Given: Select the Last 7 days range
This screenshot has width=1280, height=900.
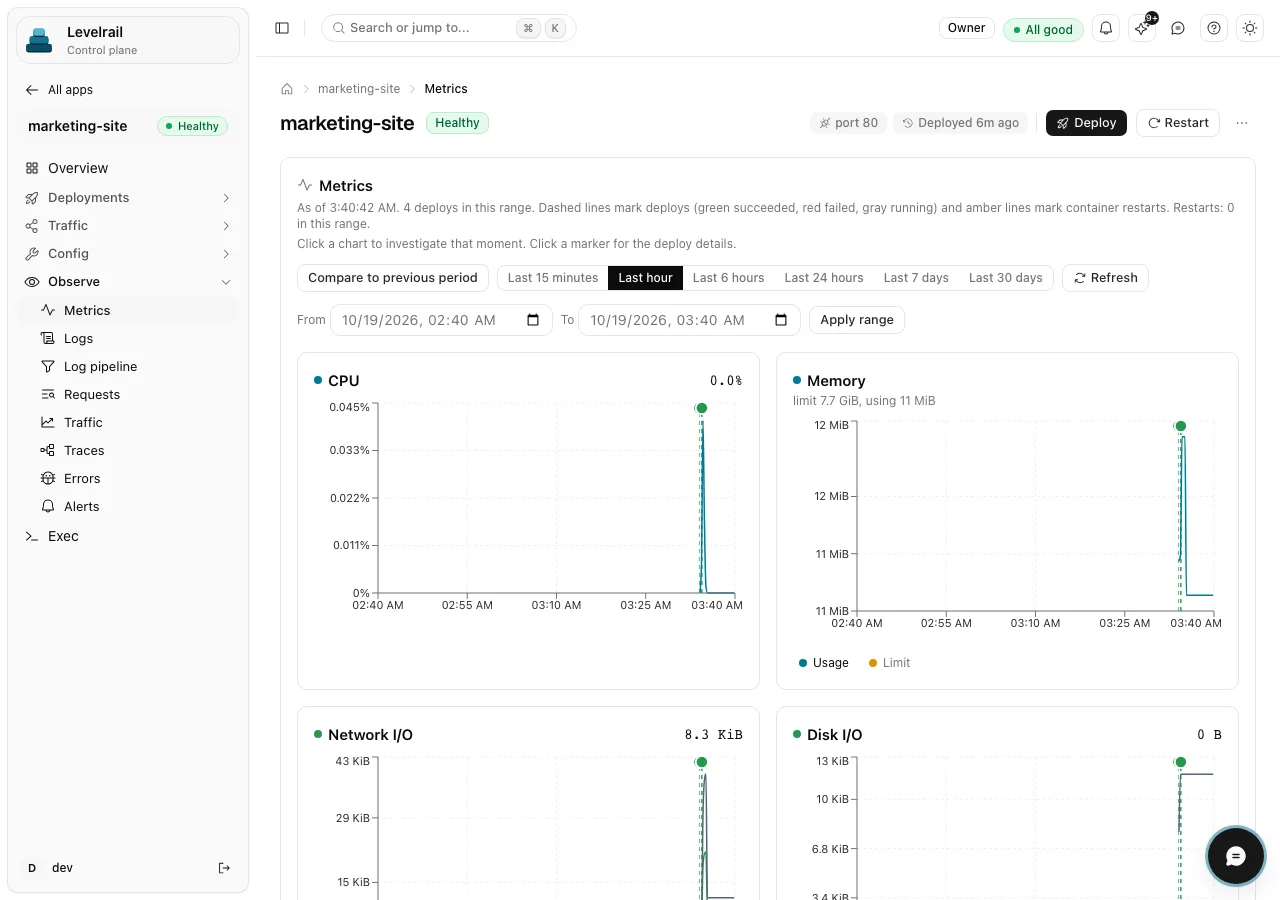Looking at the screenshot, I should pos(916,278).
